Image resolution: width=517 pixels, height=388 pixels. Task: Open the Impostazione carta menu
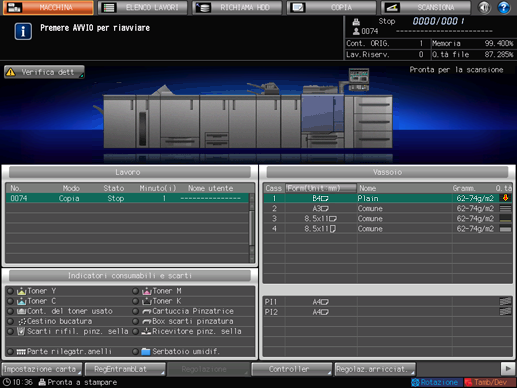42,369
